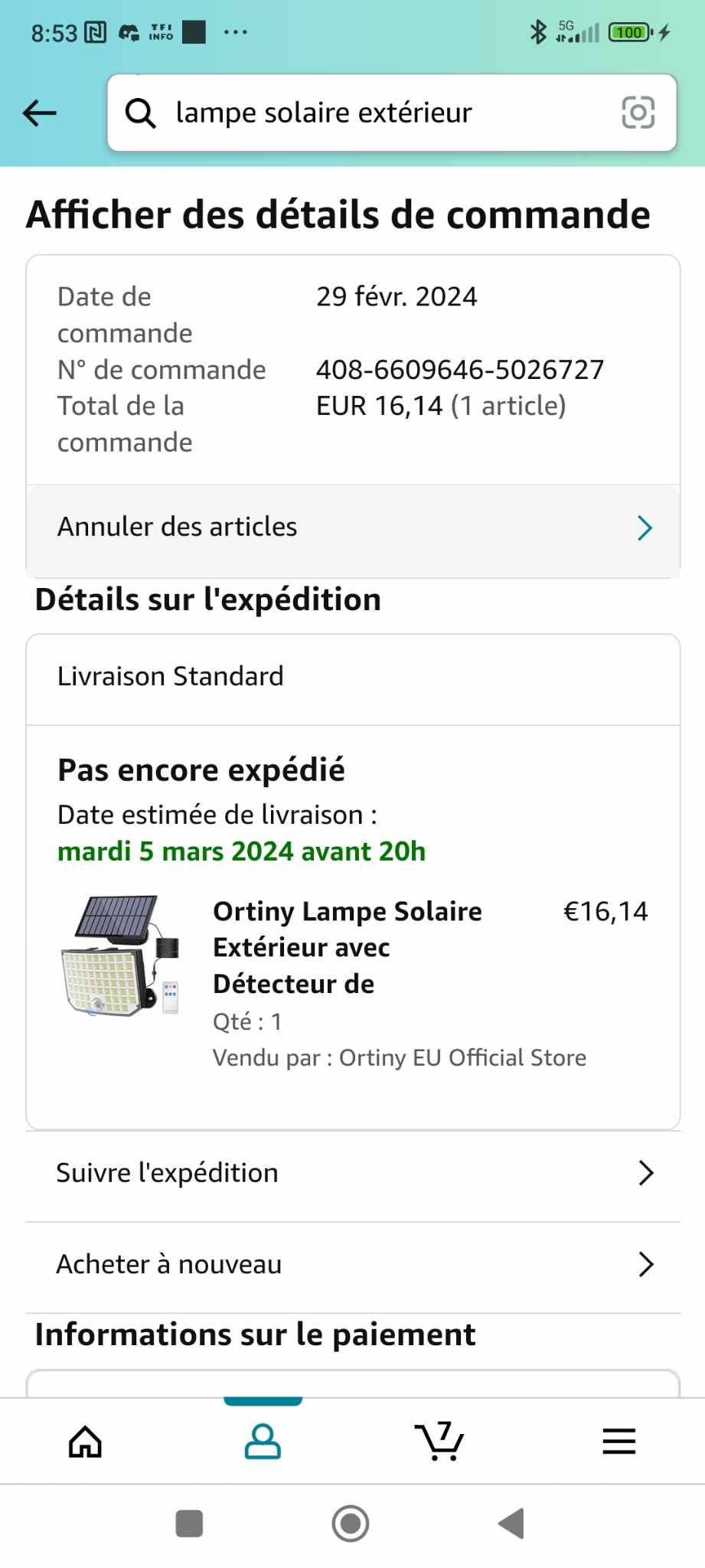Select Annuler des articles option
Viewport: 705px width, 1568px height.
pyautogui.click(x=178, y=528)
